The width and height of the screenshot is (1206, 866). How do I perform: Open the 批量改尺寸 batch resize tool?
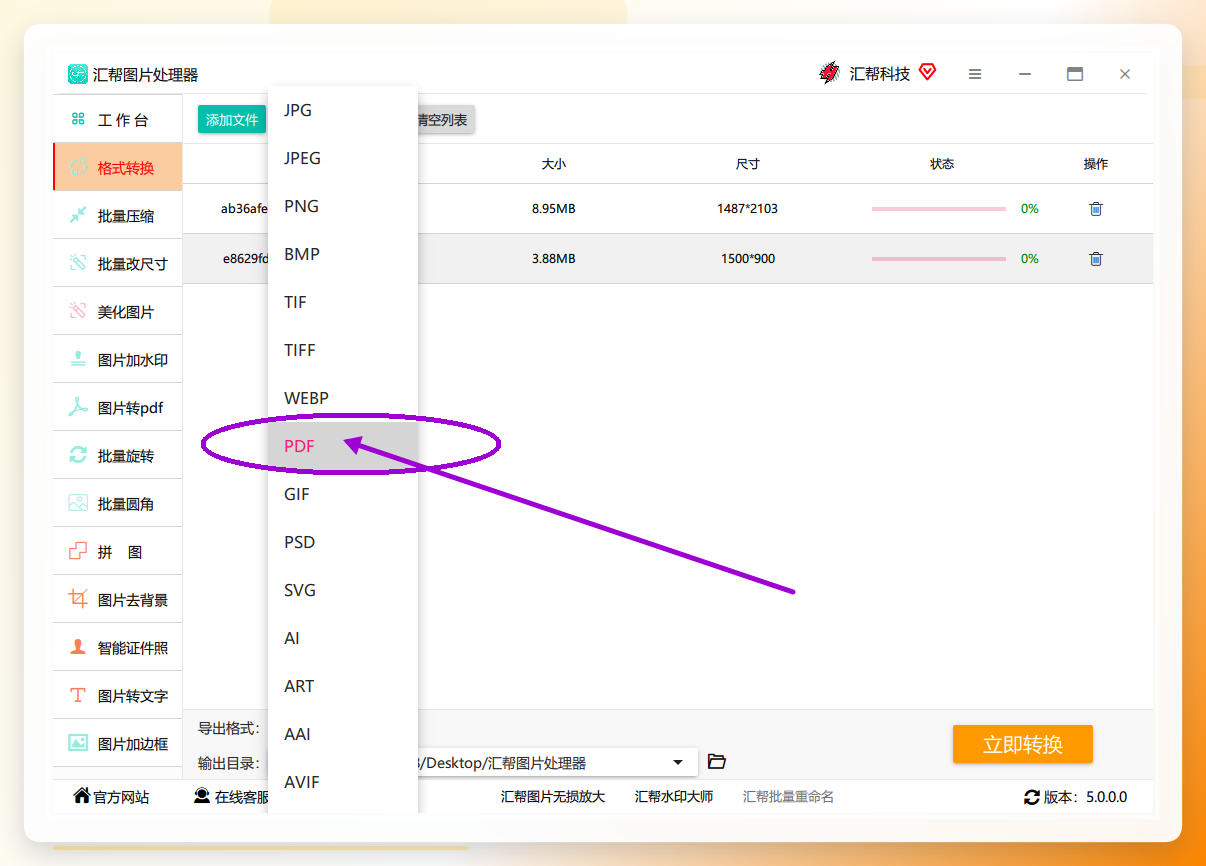[117, 264]
